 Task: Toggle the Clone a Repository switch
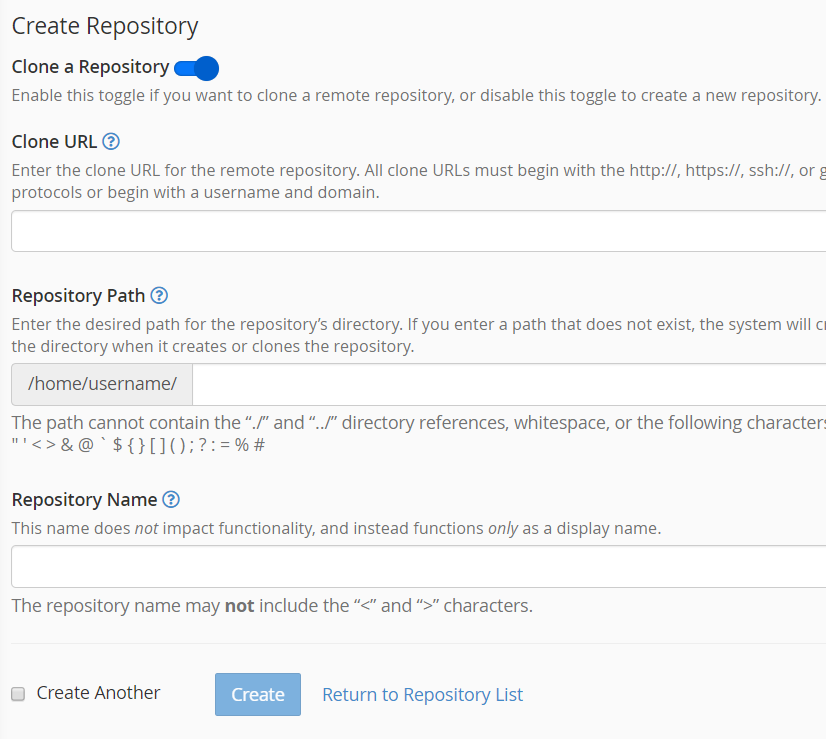[196, 68]
